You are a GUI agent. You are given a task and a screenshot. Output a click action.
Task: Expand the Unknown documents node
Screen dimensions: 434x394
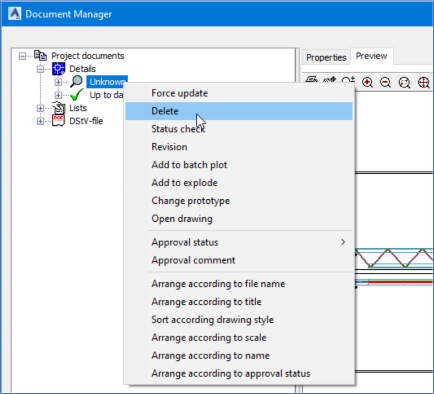(58, 82)
